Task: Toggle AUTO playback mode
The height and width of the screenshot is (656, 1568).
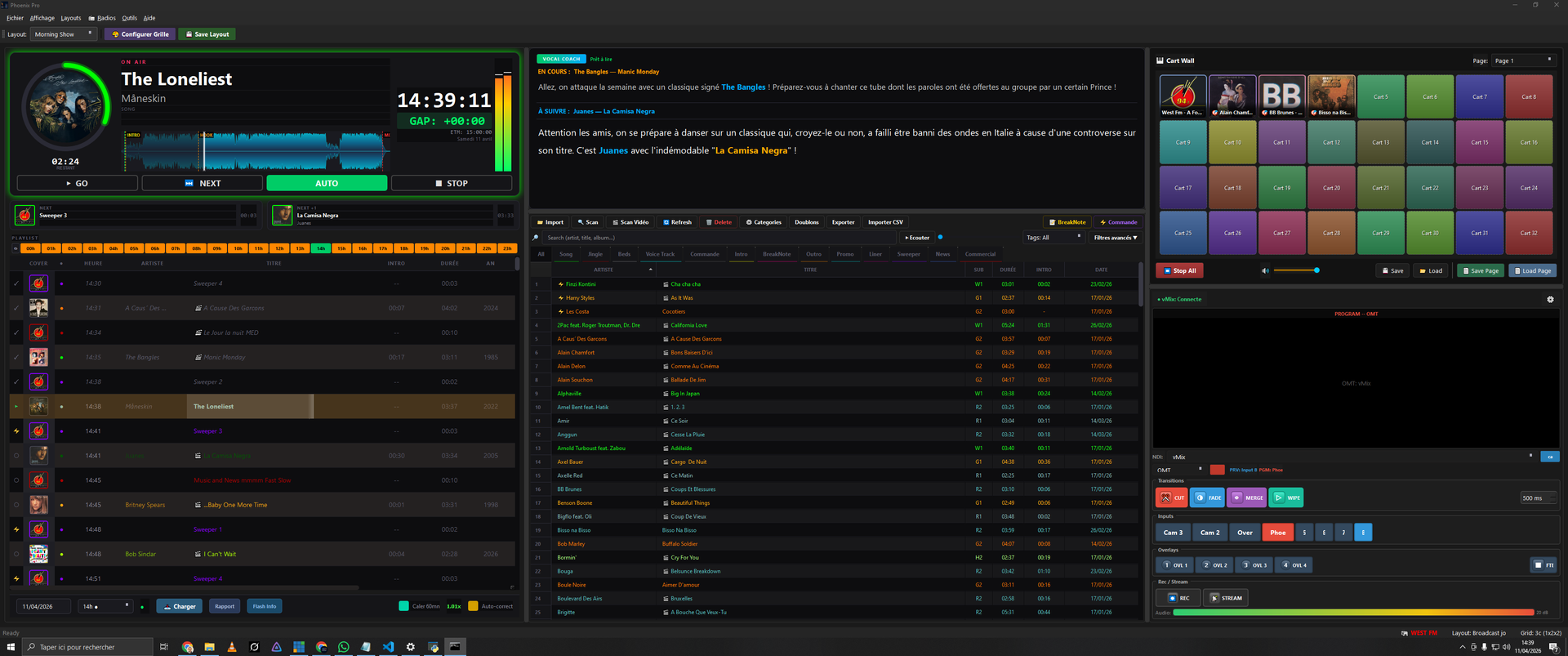Action: (327, 183)
